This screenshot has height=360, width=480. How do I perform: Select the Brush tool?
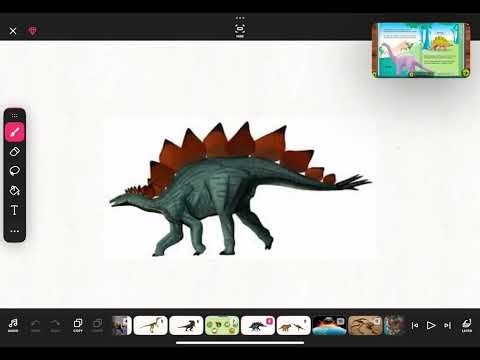coord(15,132)
